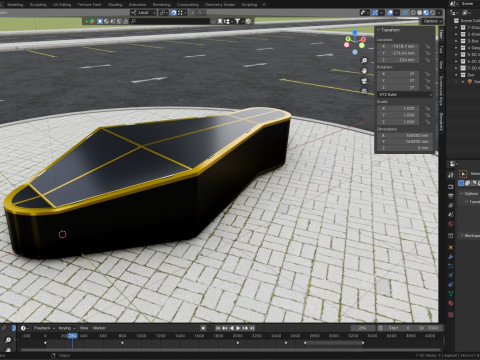The image size is (480, 360).
Task: Toggle auto keying record button
Action: click(203, 328)
